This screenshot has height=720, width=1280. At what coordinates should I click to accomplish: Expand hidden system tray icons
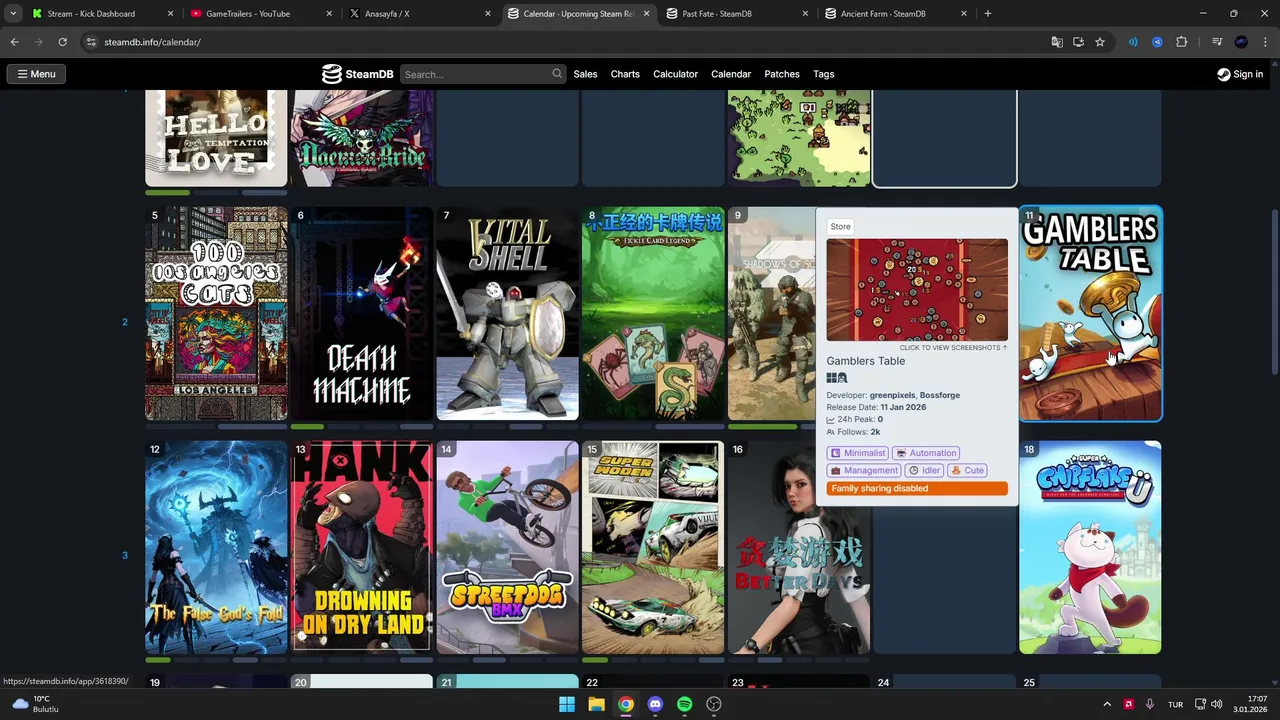tap(1107, 704)
